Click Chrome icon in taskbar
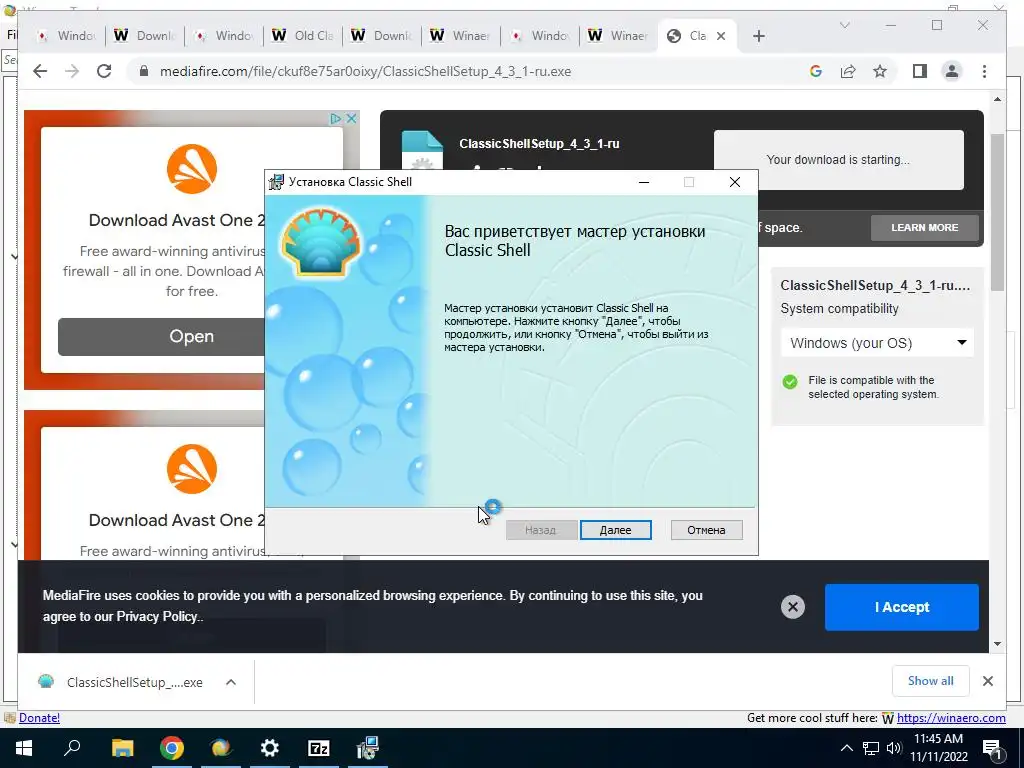The height and width of the screenshot is (768, 1024). (x=172, y=748)
